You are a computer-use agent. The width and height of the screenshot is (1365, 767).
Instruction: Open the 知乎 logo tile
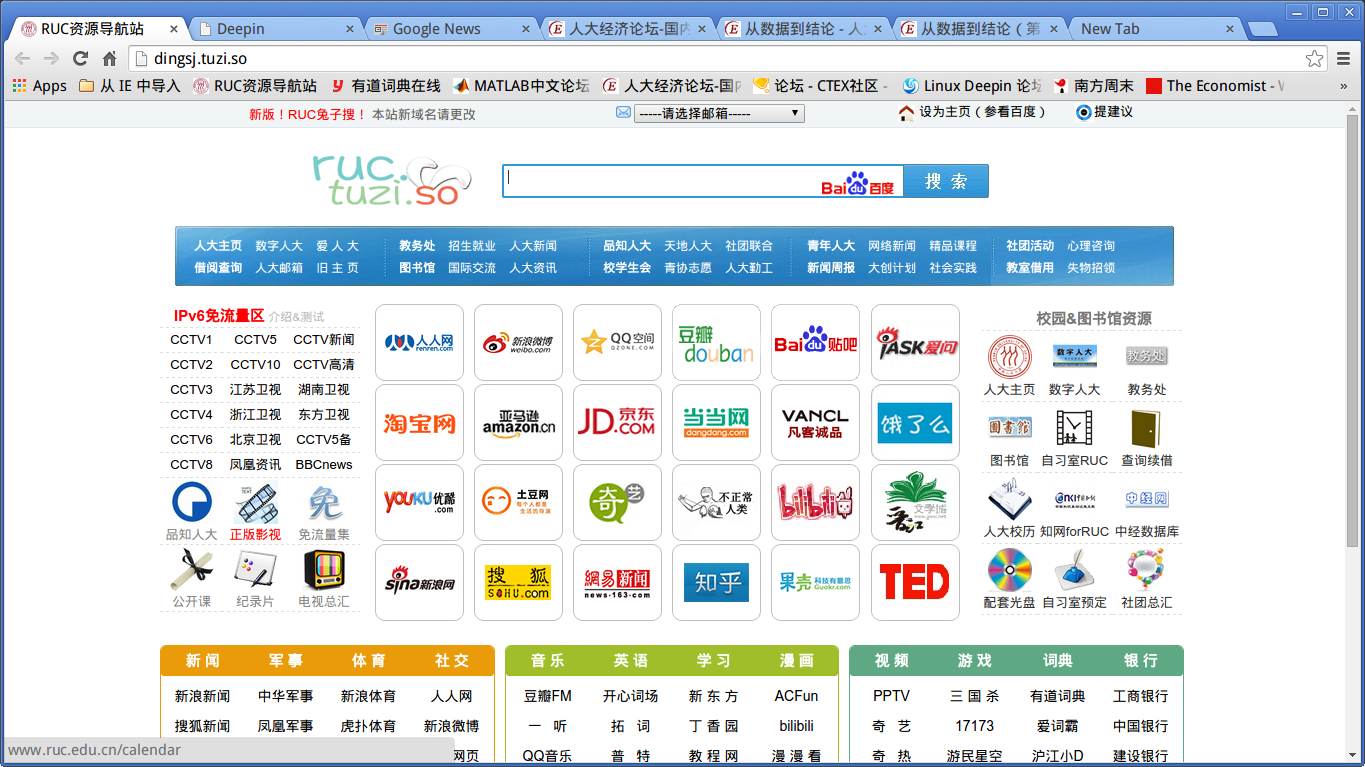point(716,583)
